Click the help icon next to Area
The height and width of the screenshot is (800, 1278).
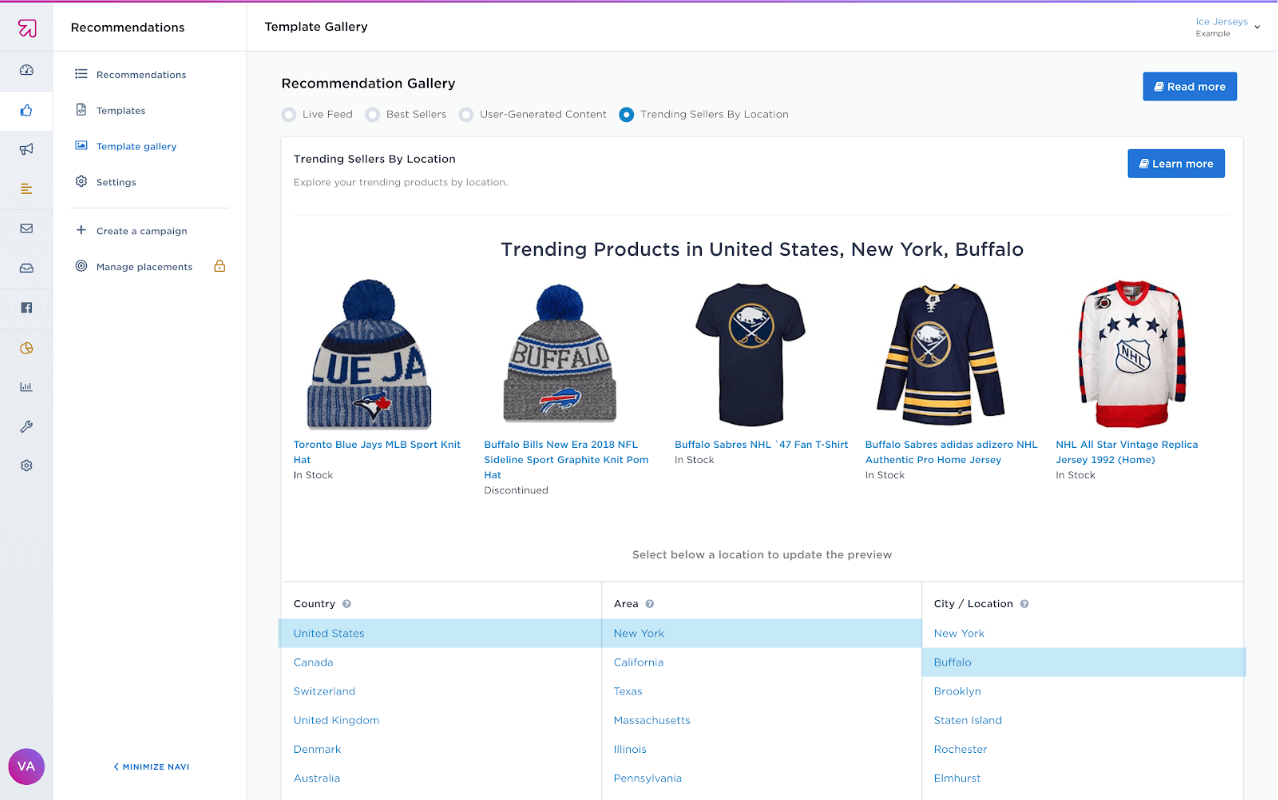point(650,604)
